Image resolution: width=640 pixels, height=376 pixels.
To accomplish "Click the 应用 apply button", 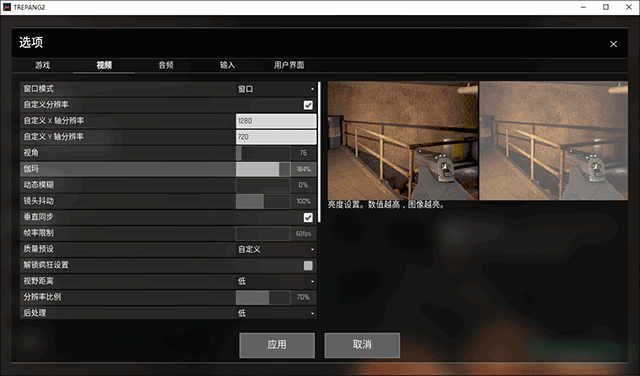I will (x=277, y=345).
